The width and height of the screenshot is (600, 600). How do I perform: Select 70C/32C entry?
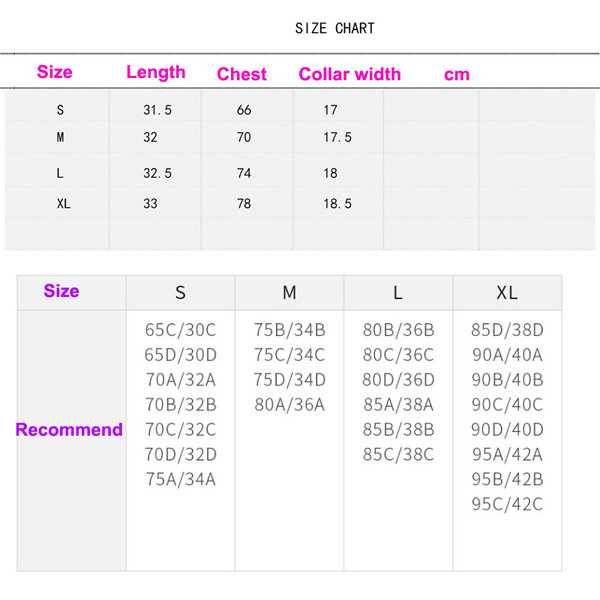tap(181, 429)
